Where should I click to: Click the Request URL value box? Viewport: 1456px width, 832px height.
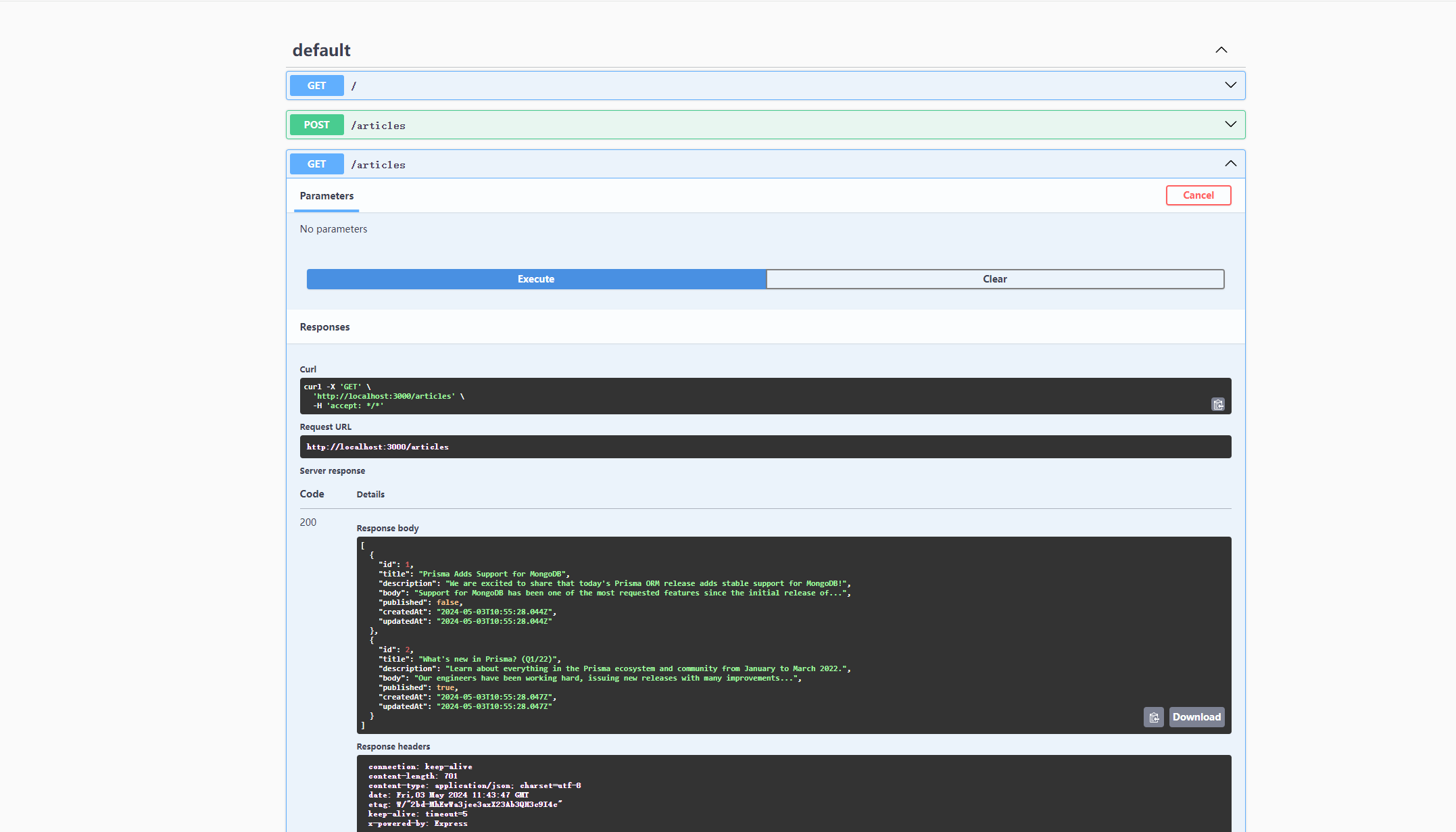765,447
